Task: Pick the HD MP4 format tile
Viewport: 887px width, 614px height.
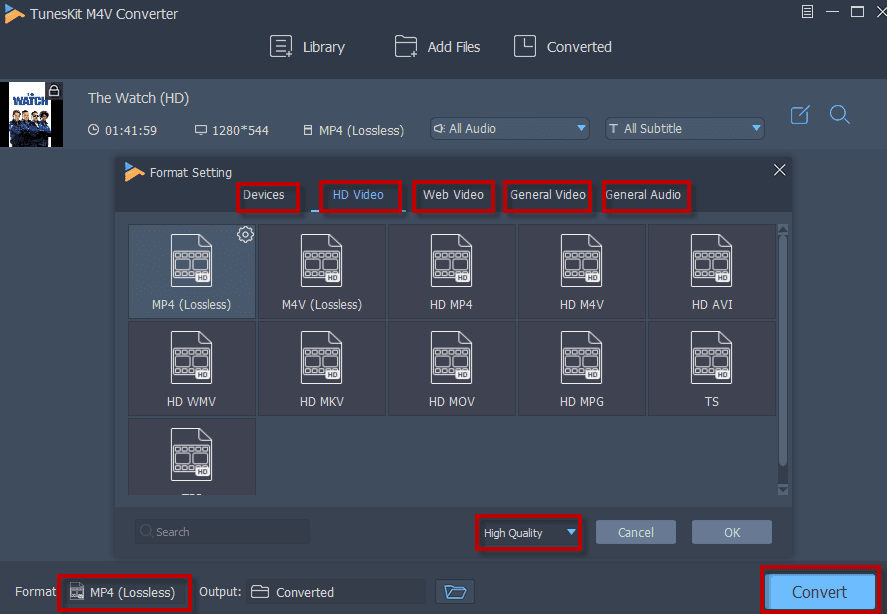Action: pos(451,271)
